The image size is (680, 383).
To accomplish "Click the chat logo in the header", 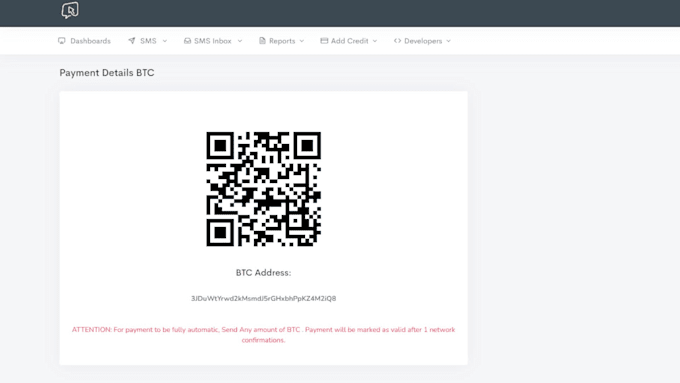I will pyautogui.click(x=70, y=10).
